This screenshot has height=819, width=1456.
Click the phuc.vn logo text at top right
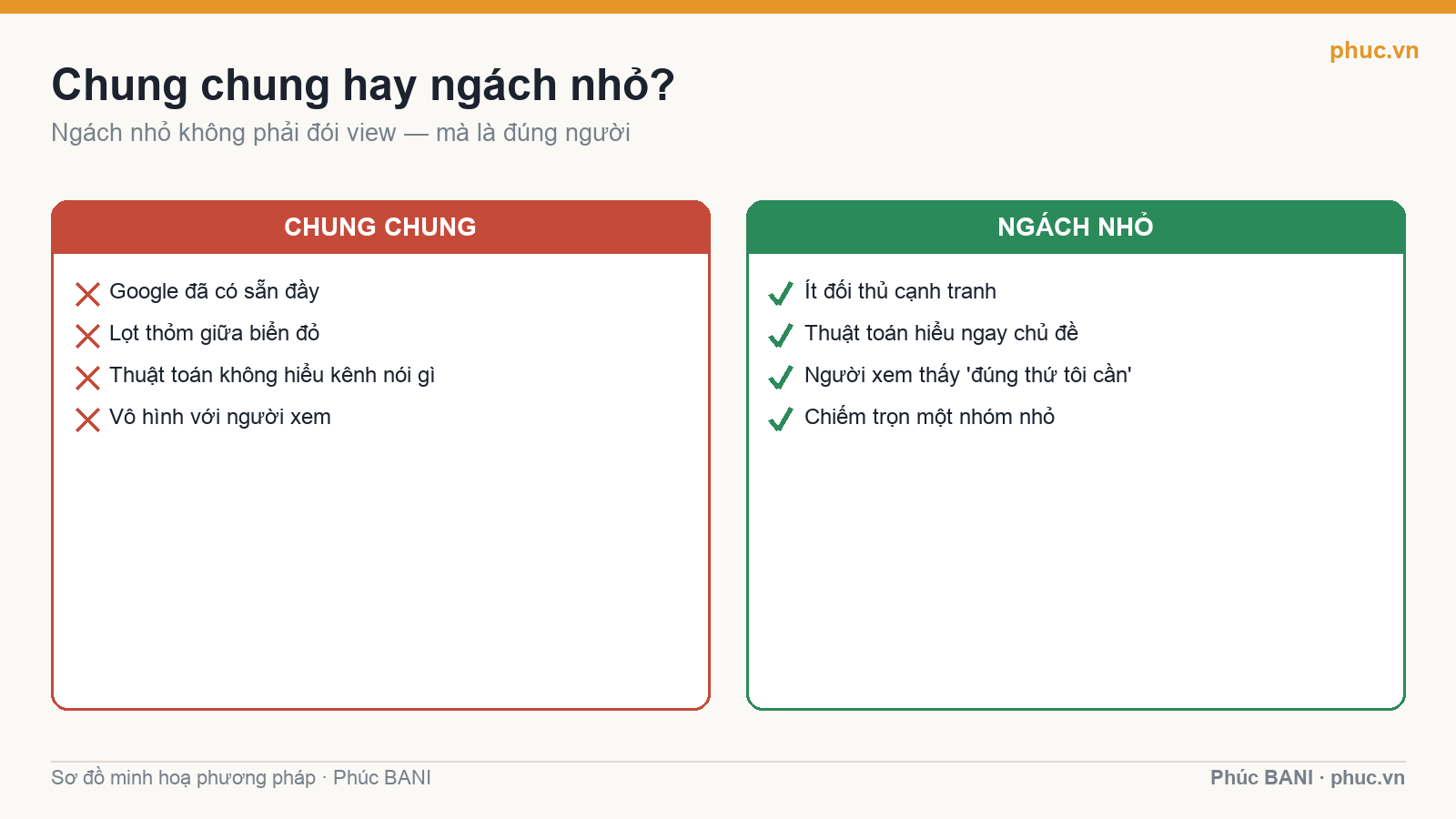(x=1374, y=50)
